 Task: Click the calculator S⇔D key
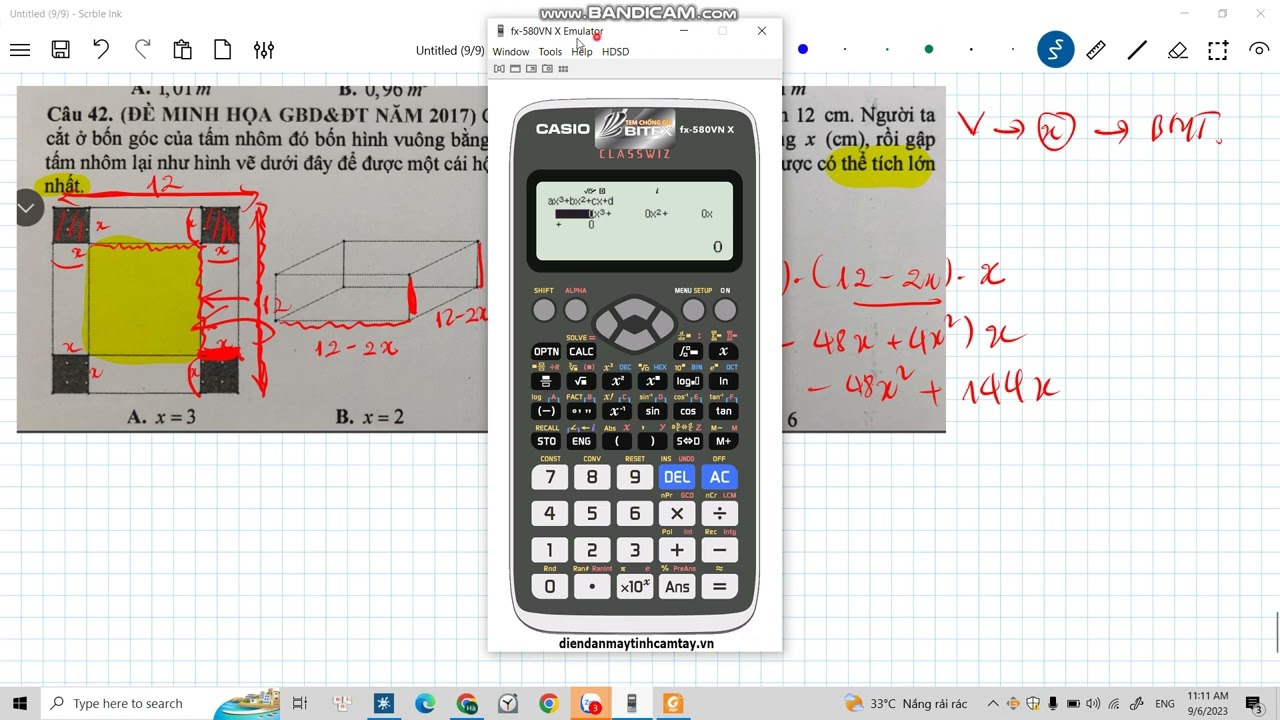[x=688, y=441]
